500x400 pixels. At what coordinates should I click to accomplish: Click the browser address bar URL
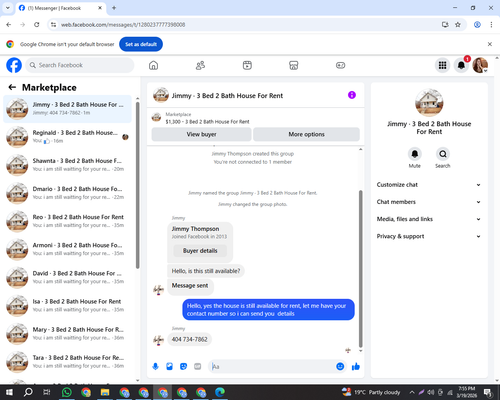[x=123, y=25]
